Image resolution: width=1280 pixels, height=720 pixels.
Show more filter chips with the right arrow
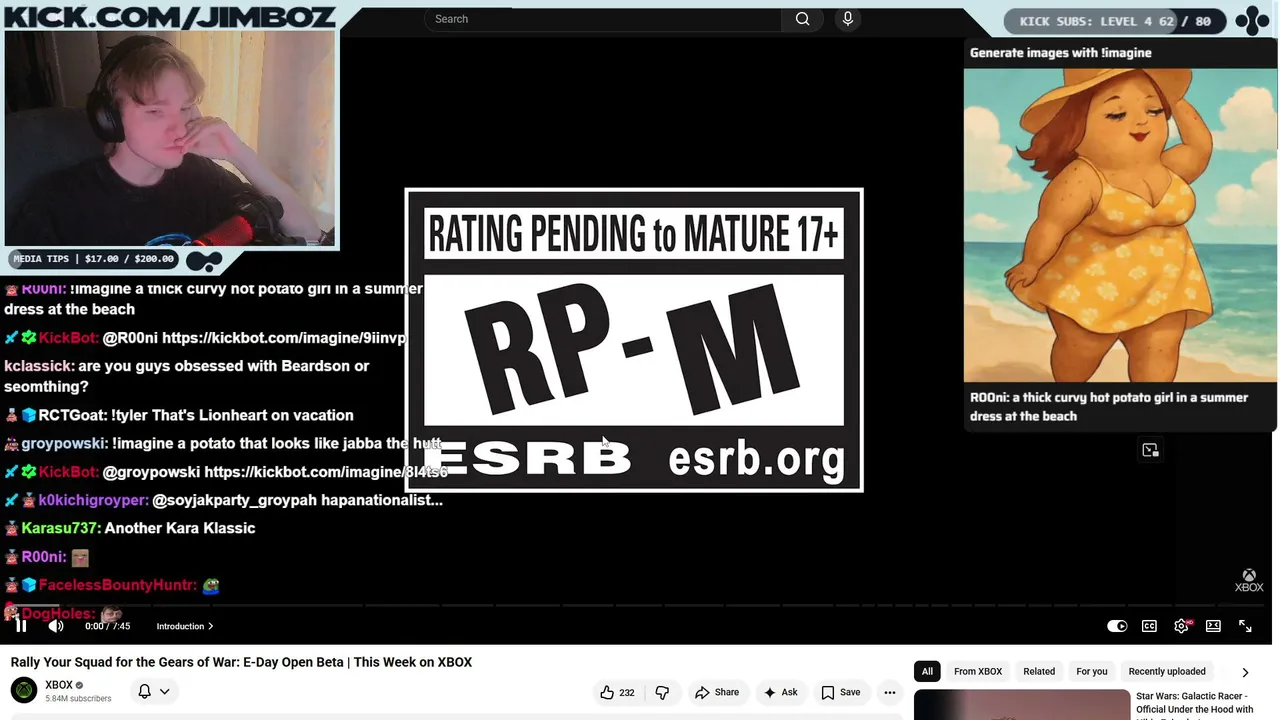coord(1245,672)
